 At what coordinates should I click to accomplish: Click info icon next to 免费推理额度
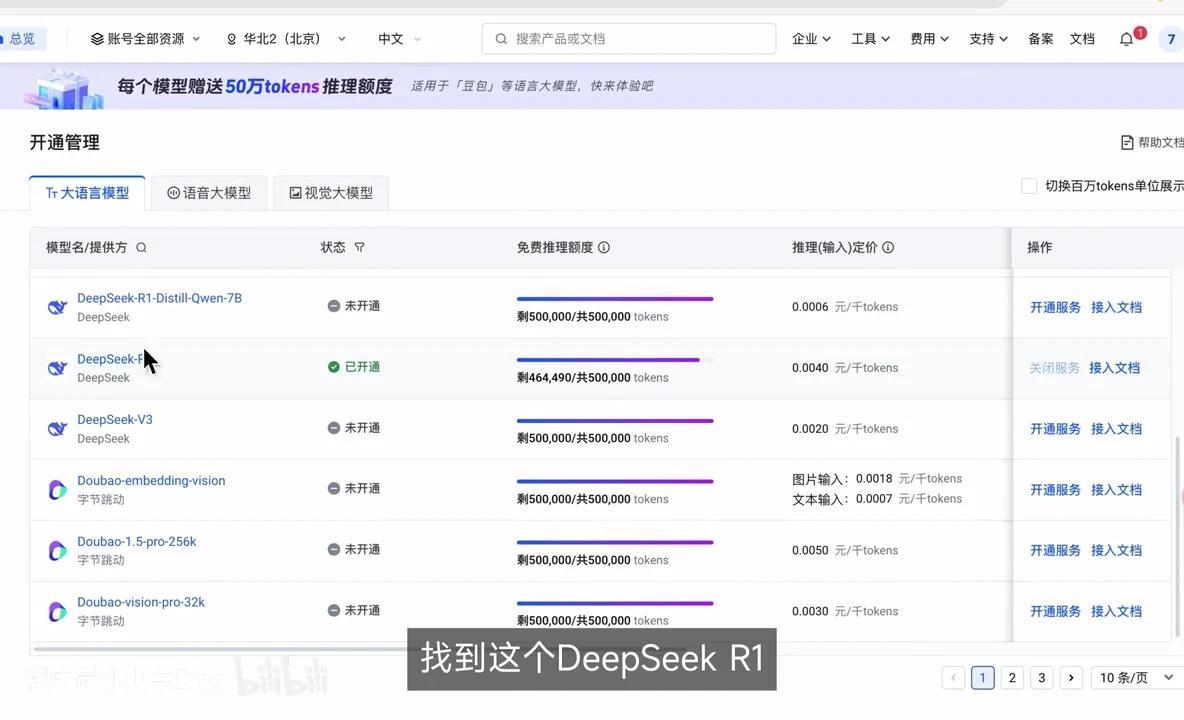pos(604,248)
